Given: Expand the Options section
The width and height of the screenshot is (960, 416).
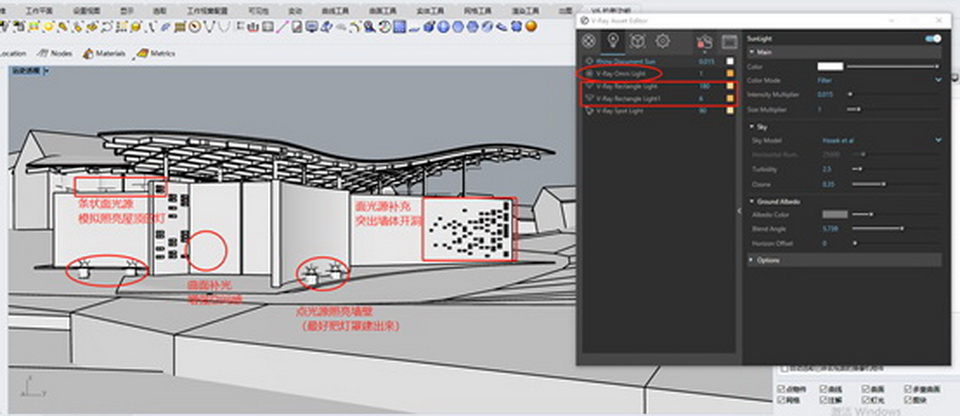Looking at the screenshot, I should pos(768,260).
